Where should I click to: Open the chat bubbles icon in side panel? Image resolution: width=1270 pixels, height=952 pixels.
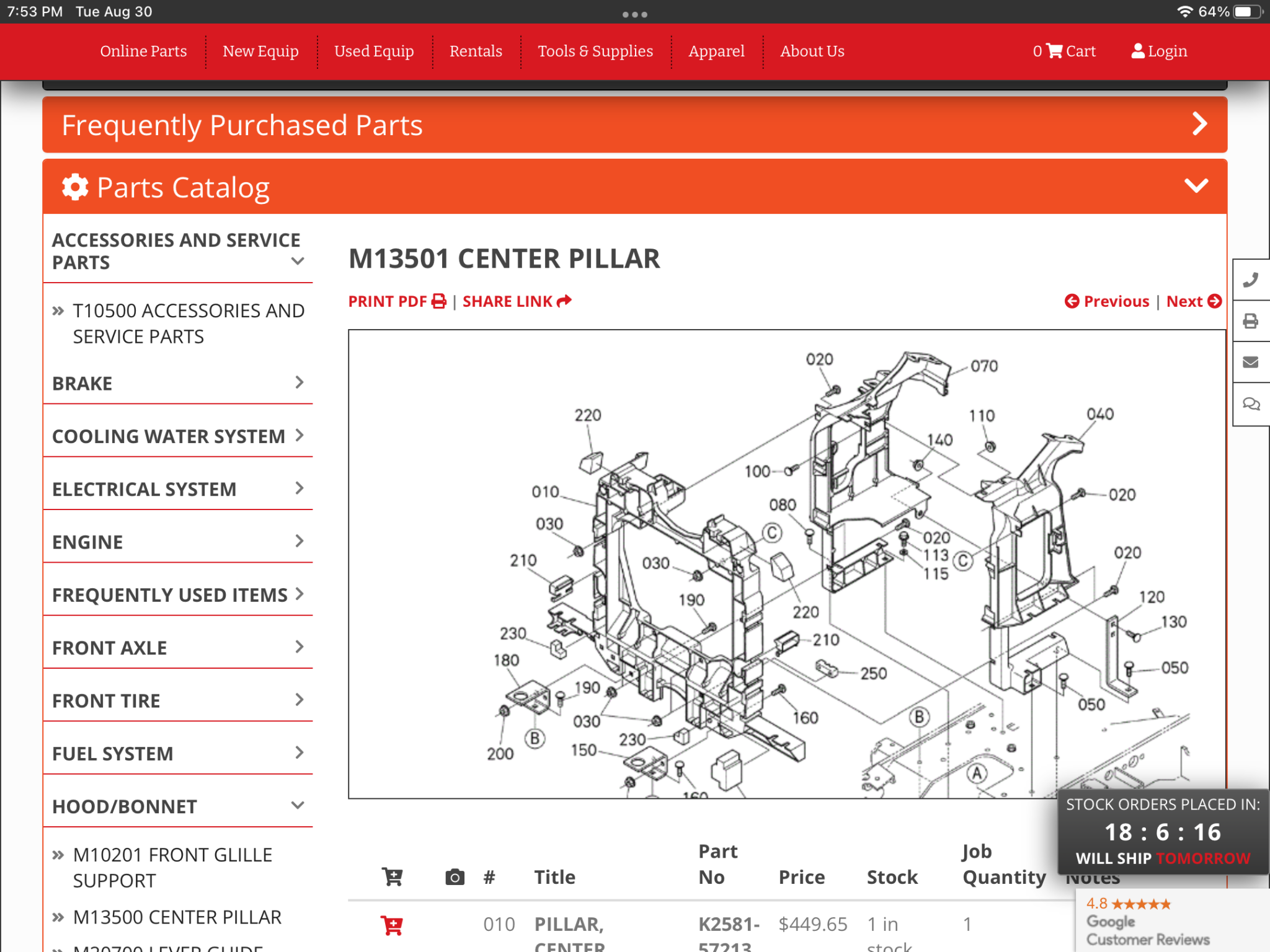coord(1251,404)
